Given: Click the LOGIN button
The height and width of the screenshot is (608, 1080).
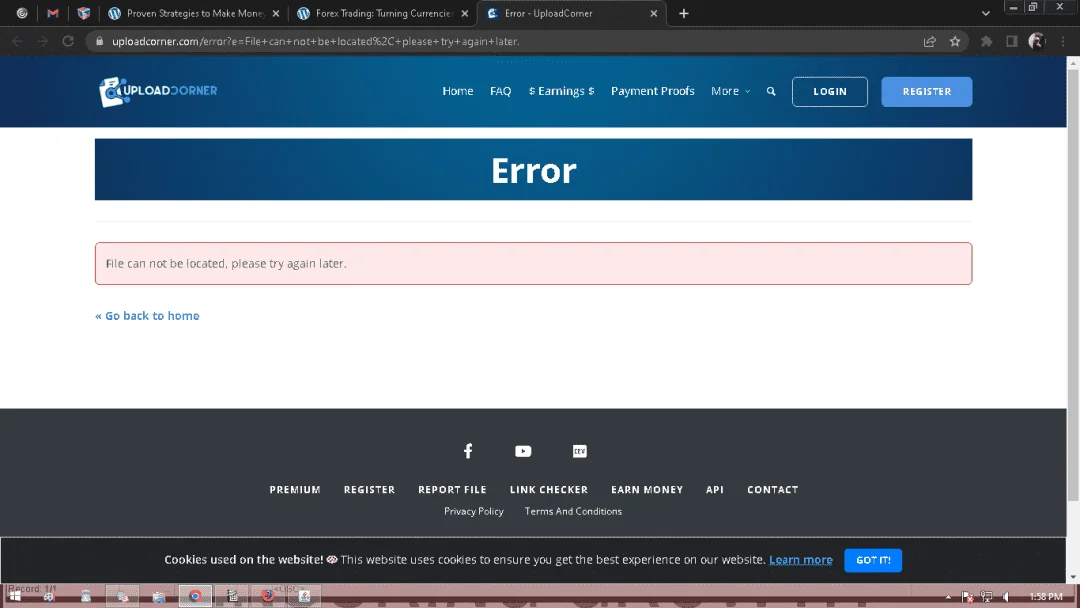Looking at the screenshot, I should click(x=829, y=92).
